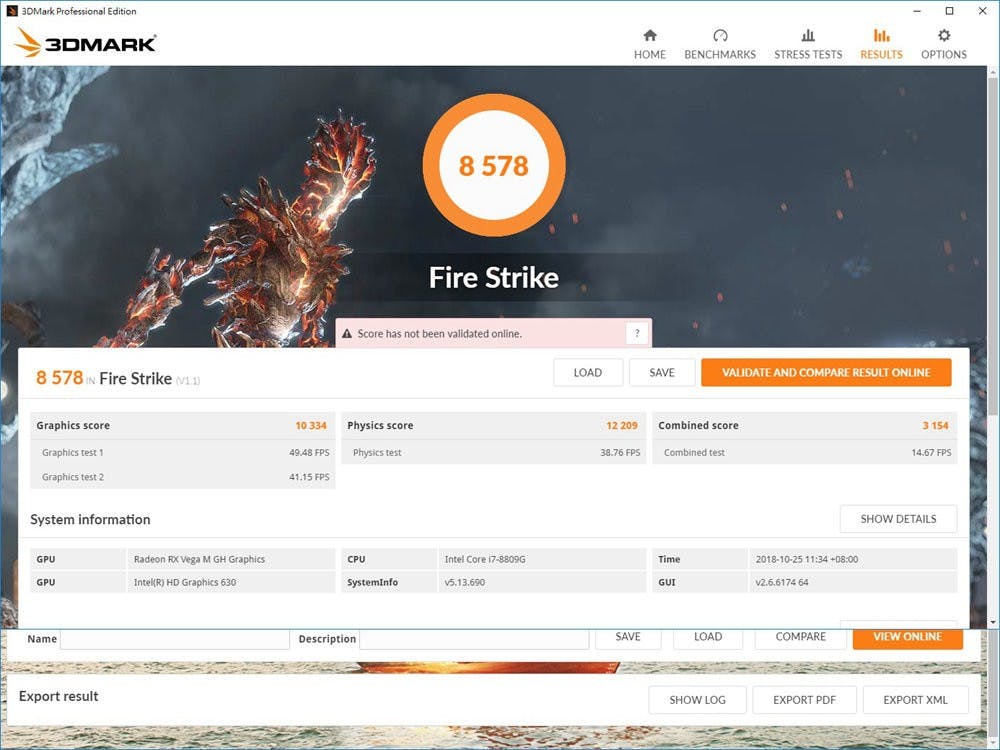
Task: Click the lower LOAD button beside COMPARE
Action: [x=707, y=638]
